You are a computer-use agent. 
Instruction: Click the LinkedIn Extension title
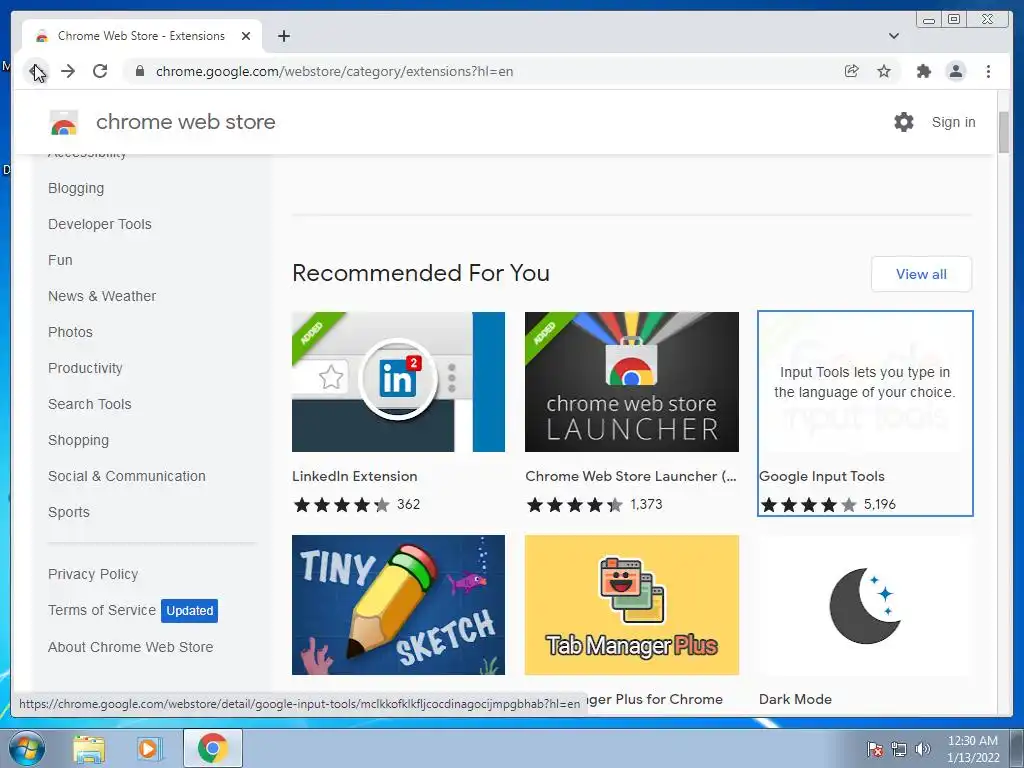355,476
